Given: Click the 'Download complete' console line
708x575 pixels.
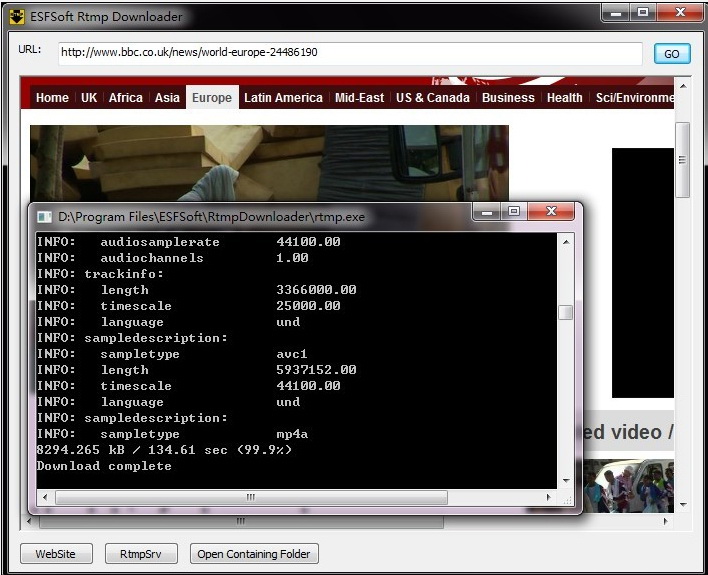Looking at the screenshot, I should (x=104, y=466).
